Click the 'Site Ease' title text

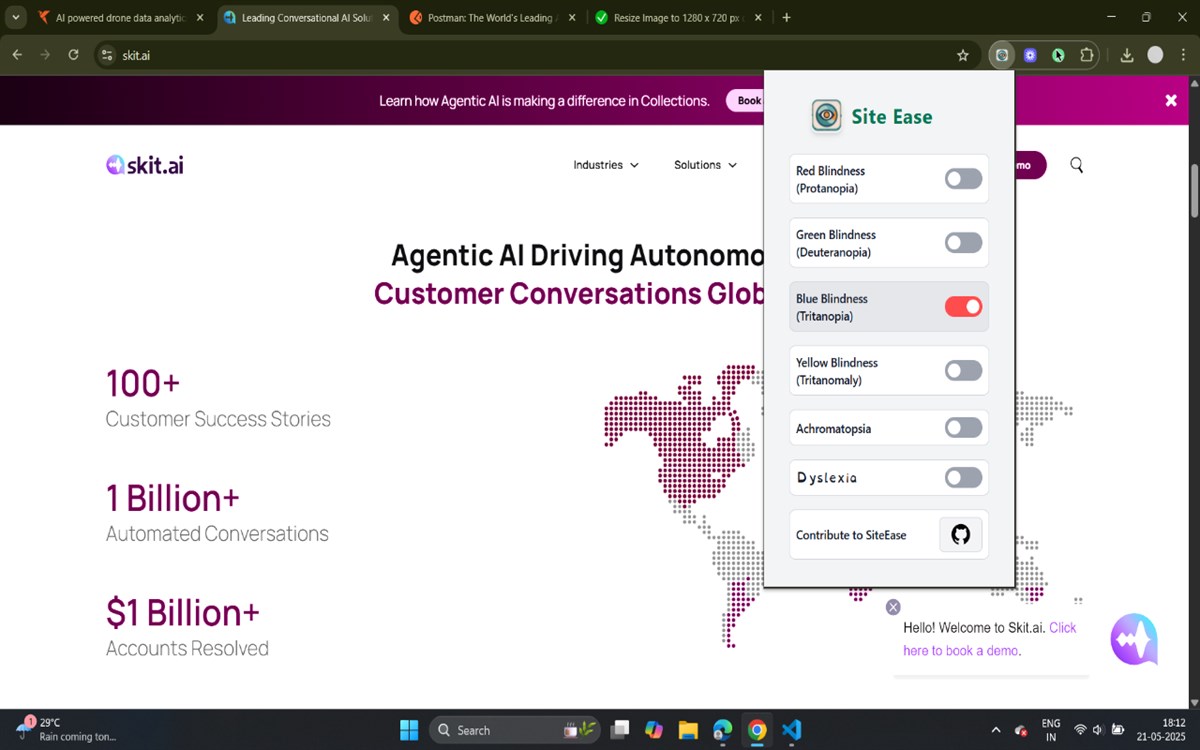click(x=892, y=117)
